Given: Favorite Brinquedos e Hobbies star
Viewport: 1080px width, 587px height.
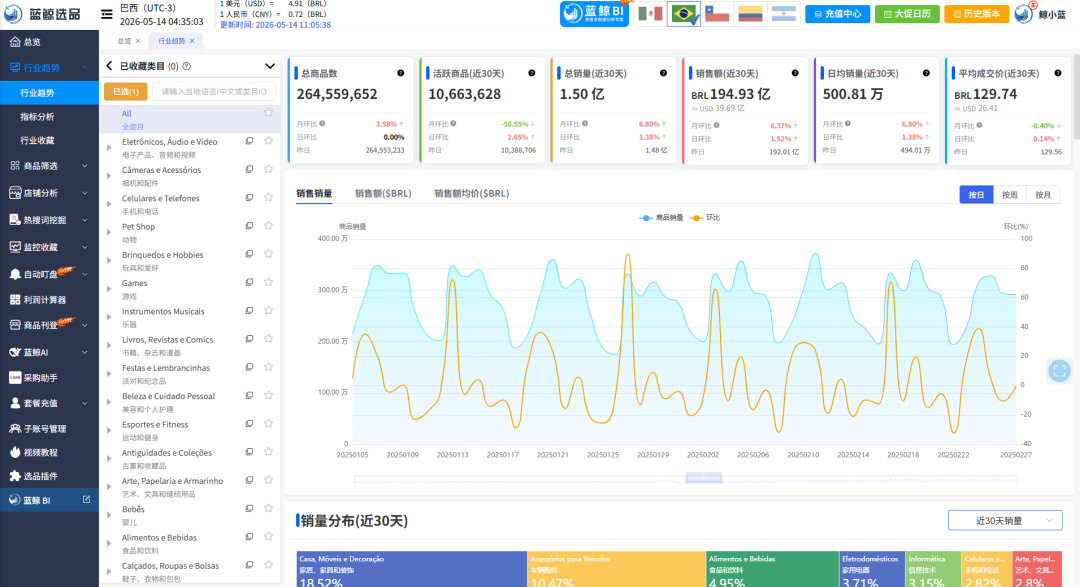Looking at the screenshot, I should click(269, 254).
